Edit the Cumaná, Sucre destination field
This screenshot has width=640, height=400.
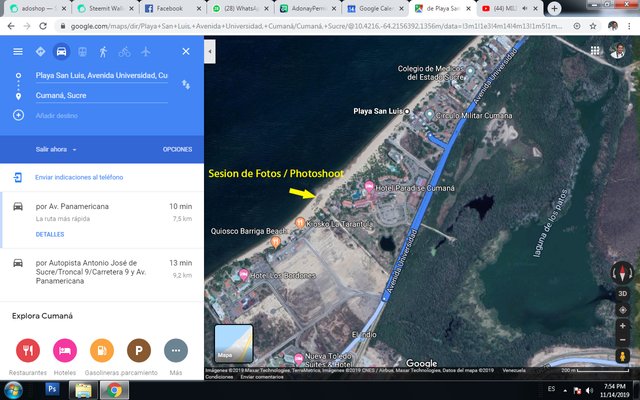point(102,96)
